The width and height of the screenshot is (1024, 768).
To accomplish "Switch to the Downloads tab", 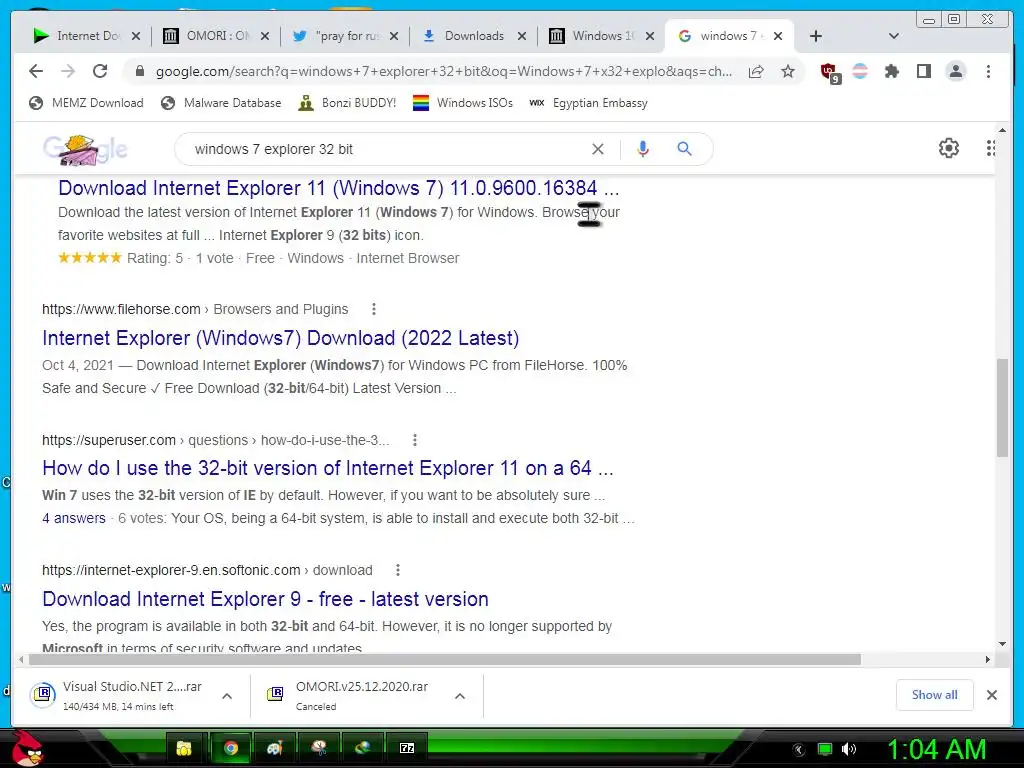I will [473, 36].
